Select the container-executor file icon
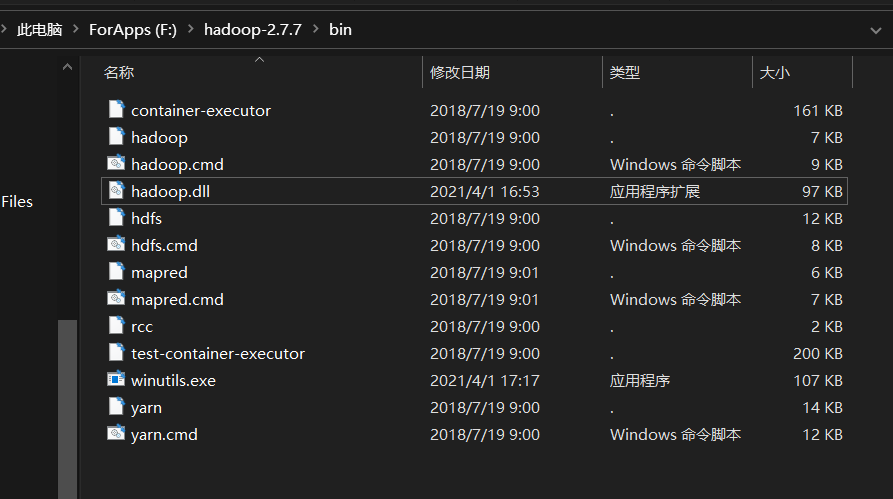The image size is (893, 499). click(x=116, y=110)
